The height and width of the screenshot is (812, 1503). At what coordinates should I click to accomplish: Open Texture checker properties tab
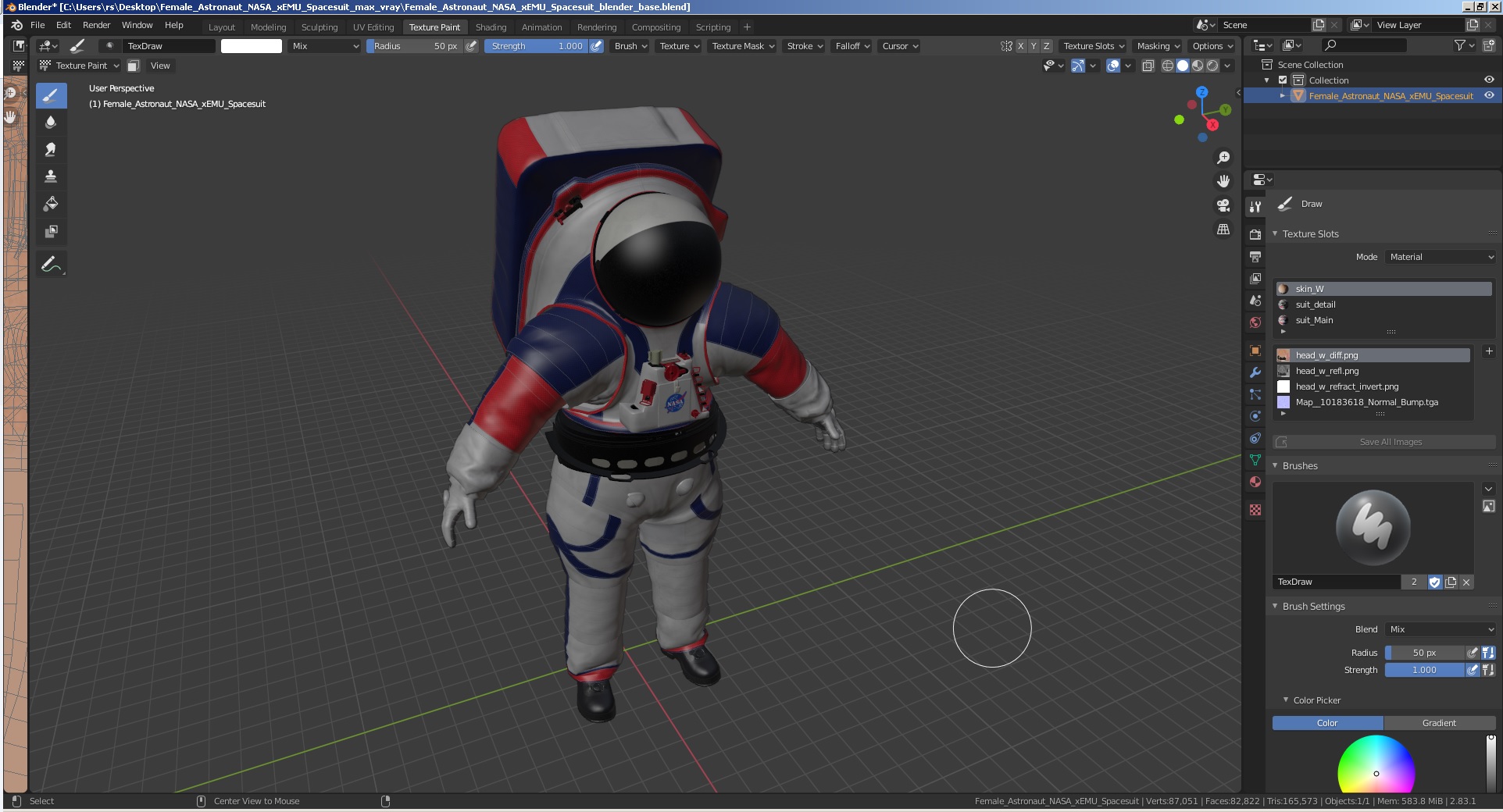tap(1255, 510)
